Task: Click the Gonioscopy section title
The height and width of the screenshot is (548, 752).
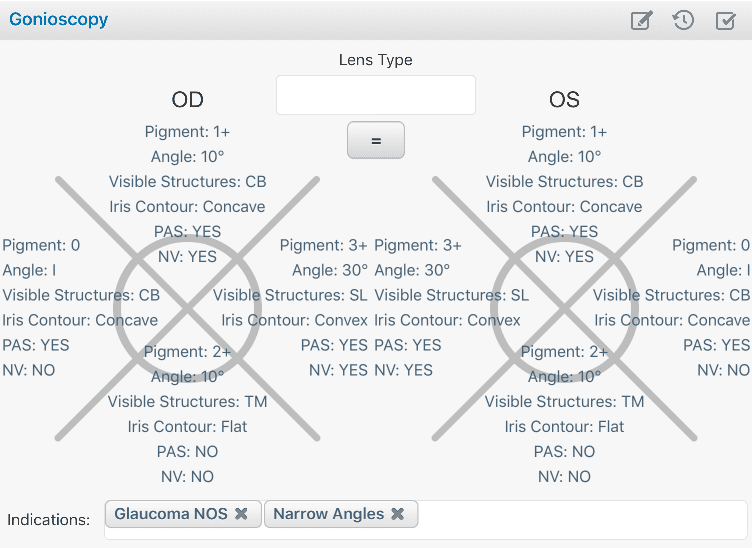Action: tap(59, 20)
